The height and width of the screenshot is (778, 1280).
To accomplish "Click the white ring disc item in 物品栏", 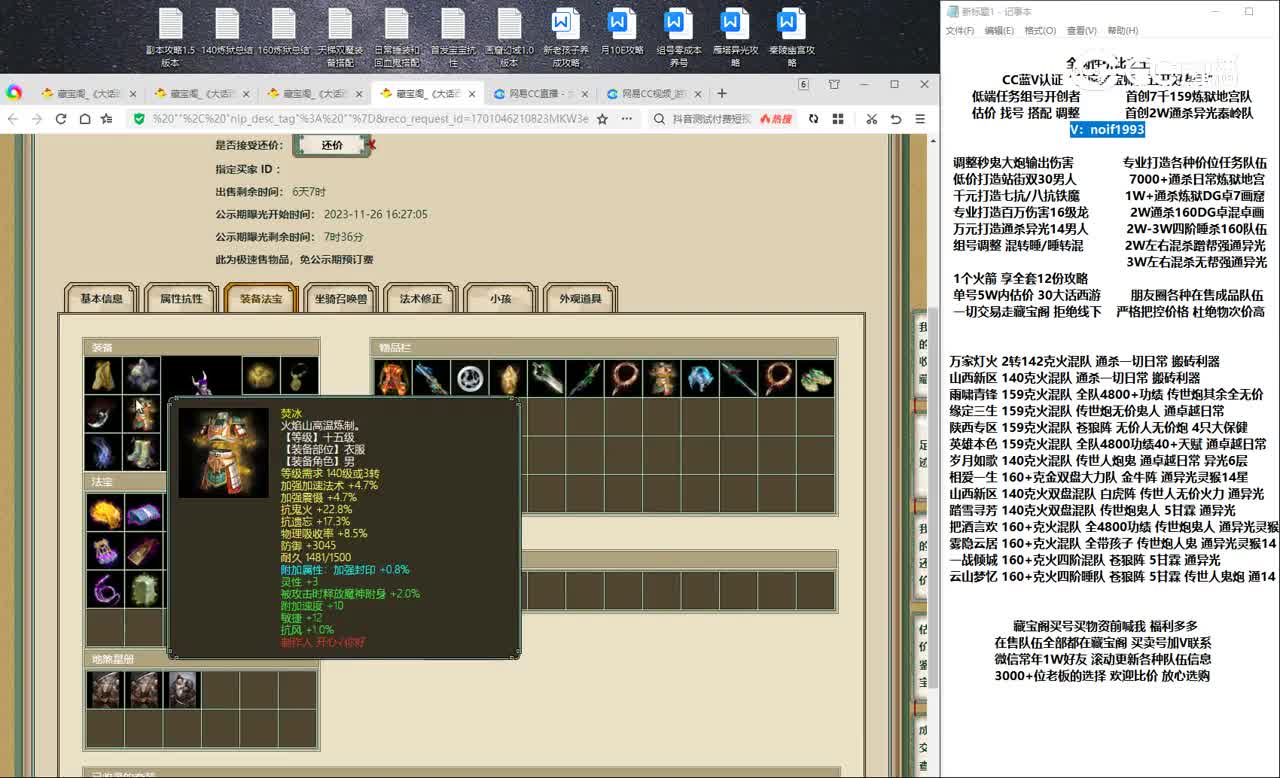I will (x=470, y=379).
